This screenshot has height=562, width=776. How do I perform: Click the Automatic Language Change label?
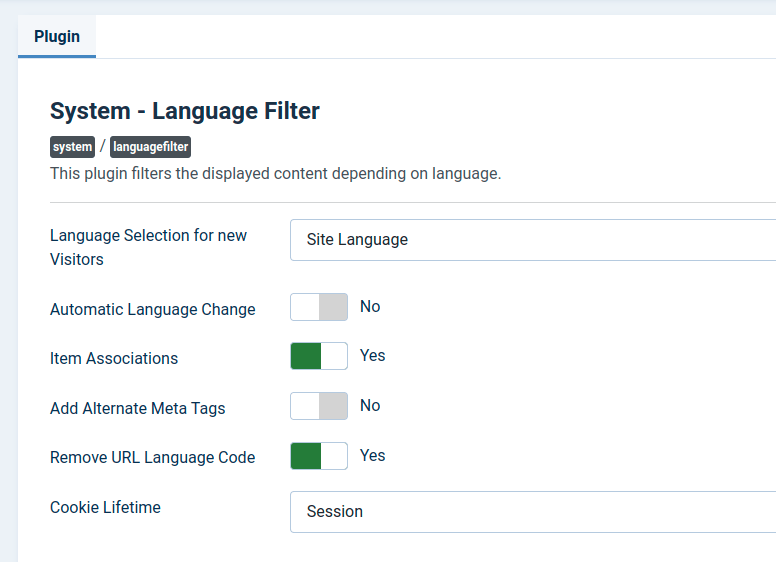[x=153, y=309]
